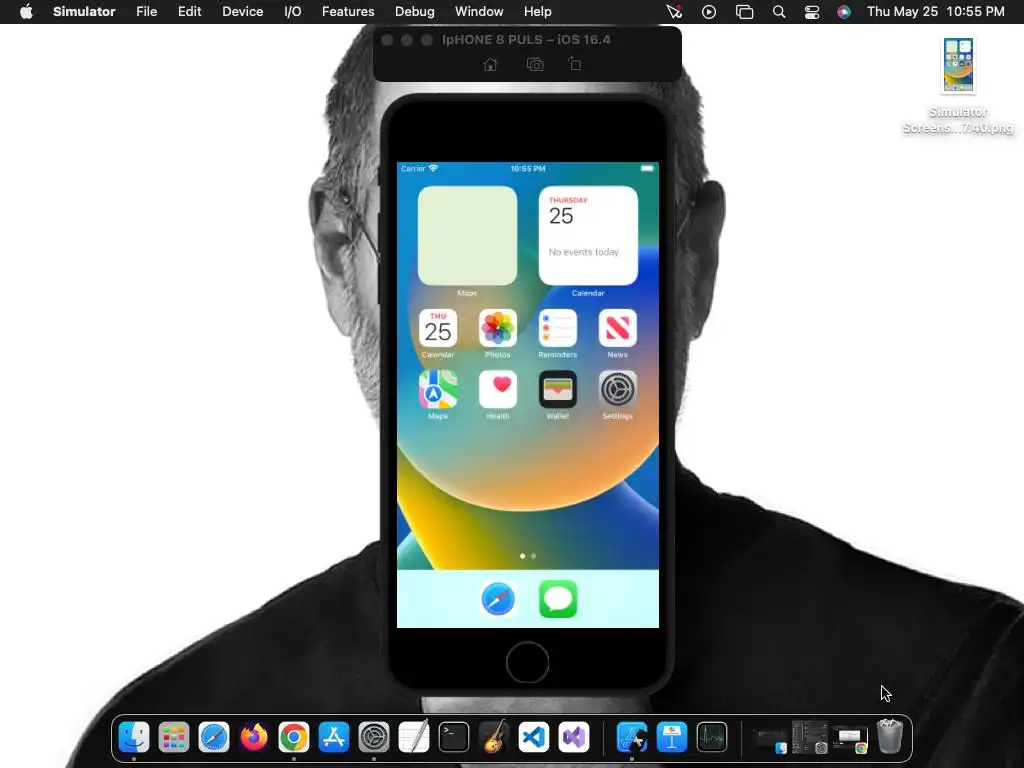Open the Photos app icon
Screen dimensions: 1024x768
pyautogui.click(x=498, y=328)
